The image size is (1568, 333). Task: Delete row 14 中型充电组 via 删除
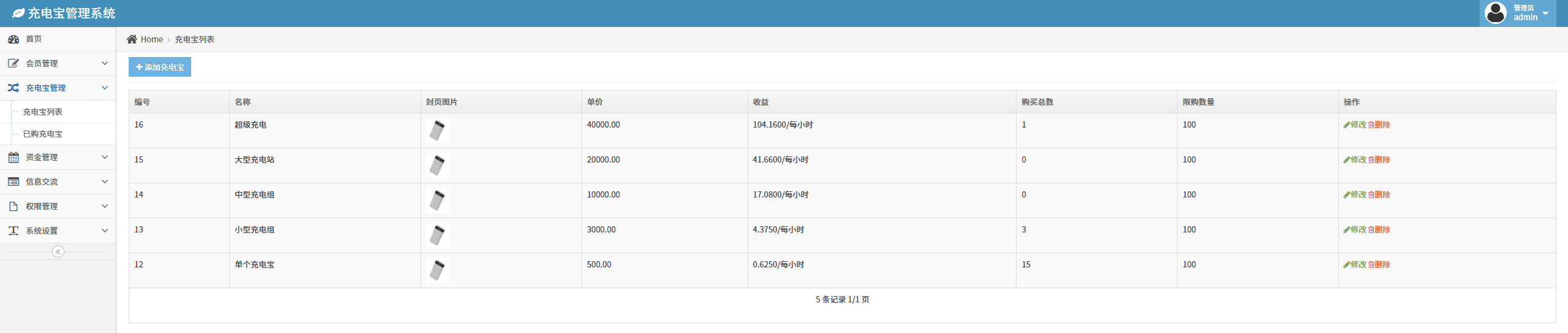tap(1379, 194)
